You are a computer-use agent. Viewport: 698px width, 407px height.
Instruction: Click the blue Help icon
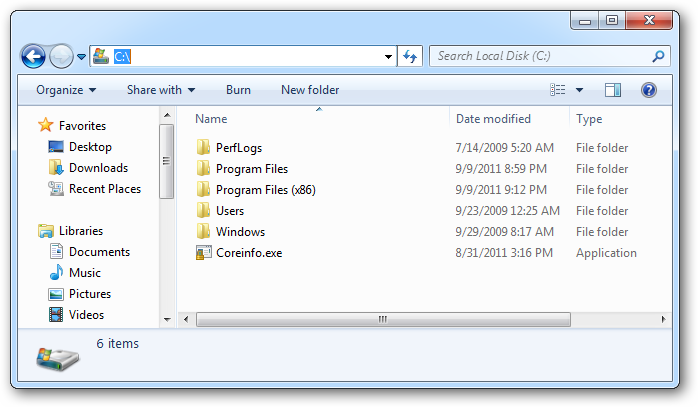point(649,90)
